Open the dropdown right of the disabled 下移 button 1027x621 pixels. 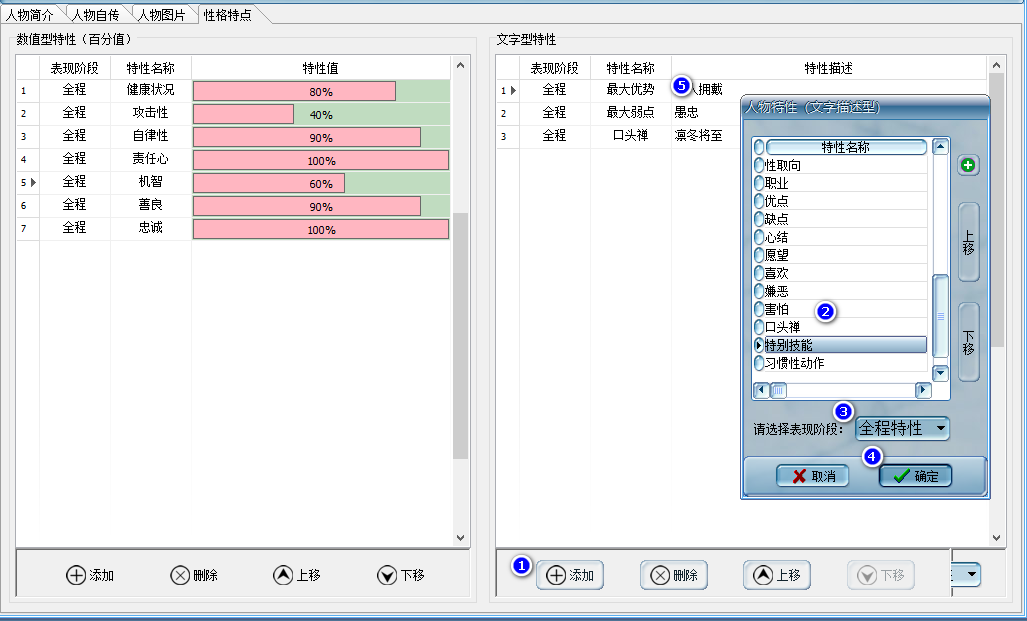coord(971,575)
